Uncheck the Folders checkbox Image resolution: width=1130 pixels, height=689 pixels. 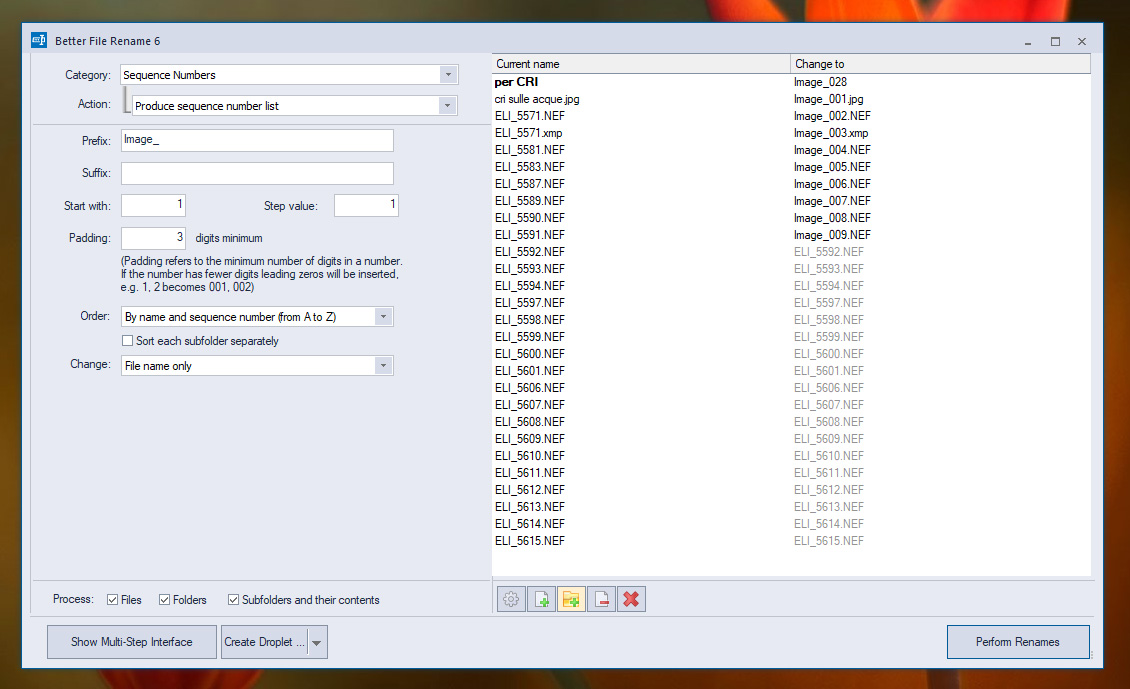pyautogui.click(x=165, y=600)
